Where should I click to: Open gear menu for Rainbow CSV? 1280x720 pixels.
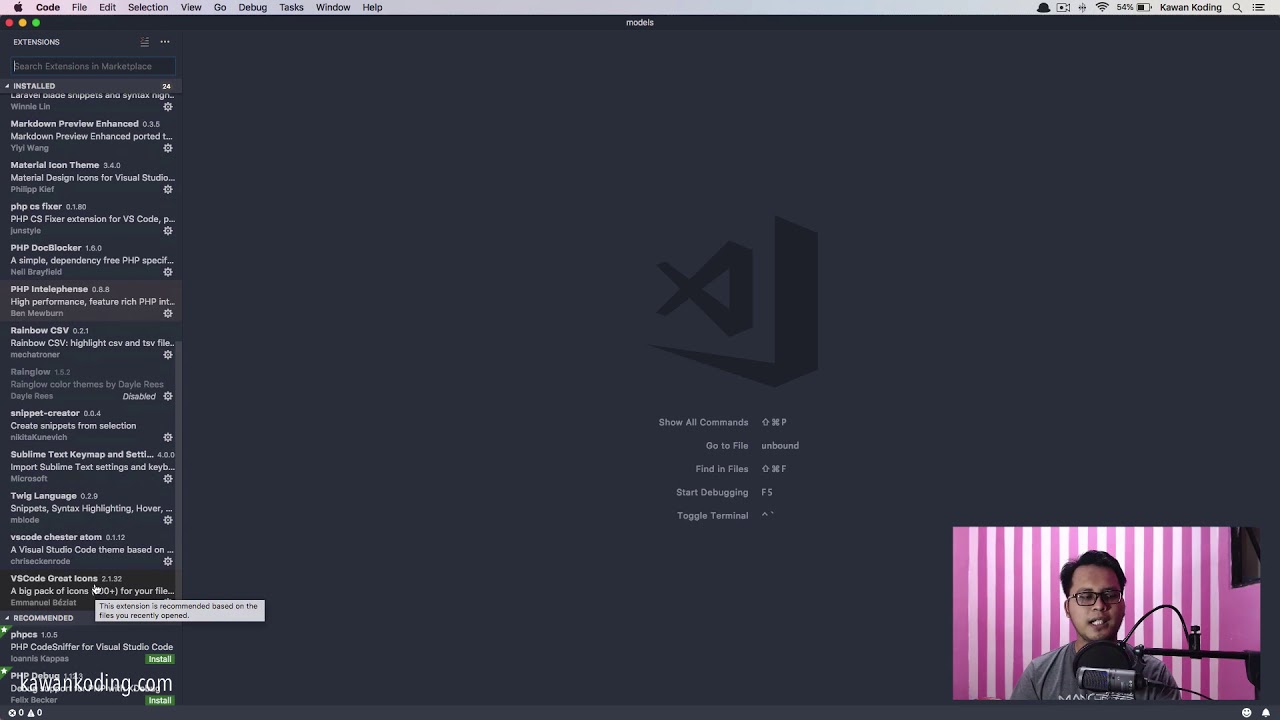(x=168, y=355)
